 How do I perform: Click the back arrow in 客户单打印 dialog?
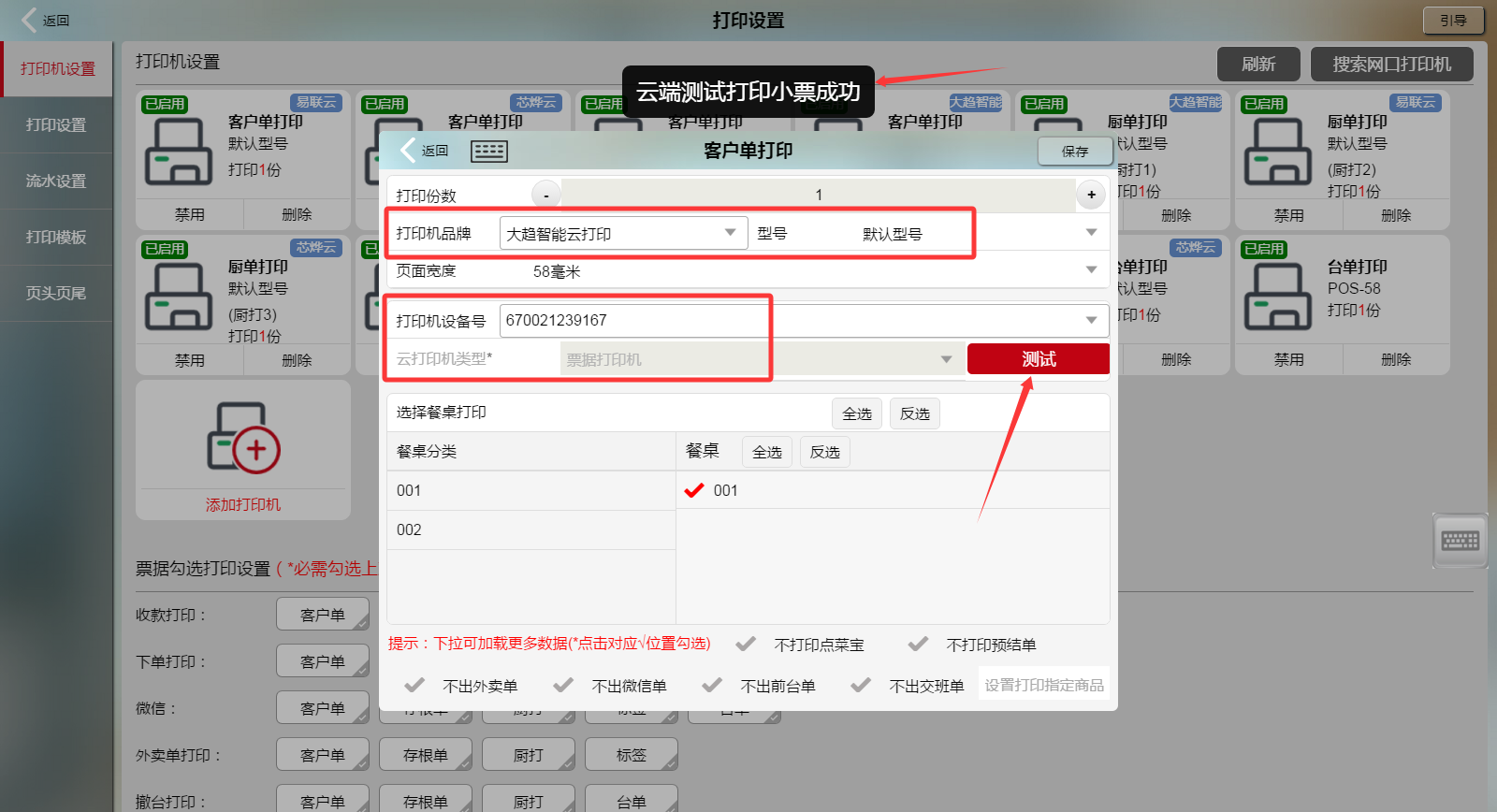pos(409,151)
